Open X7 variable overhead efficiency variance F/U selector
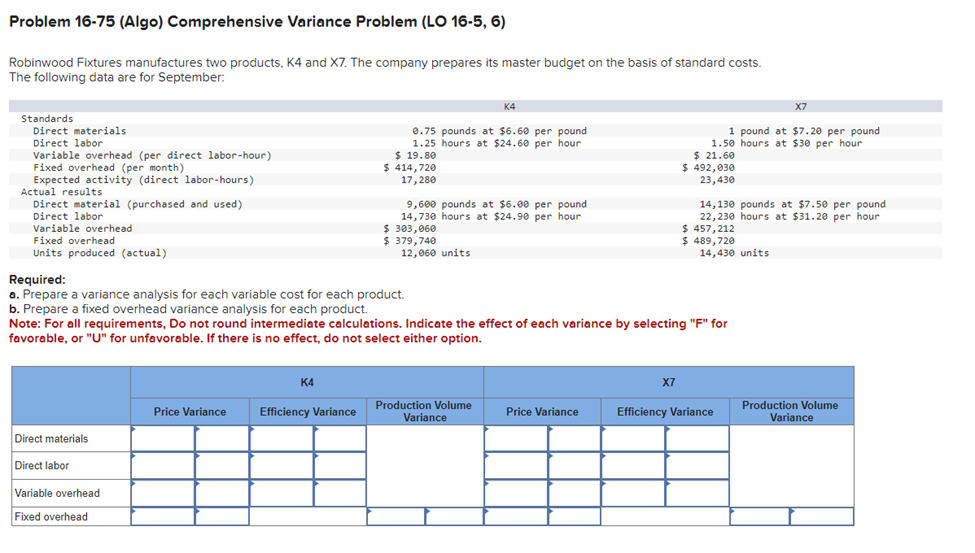Screen dimensions: 975x553 (697, 493)
